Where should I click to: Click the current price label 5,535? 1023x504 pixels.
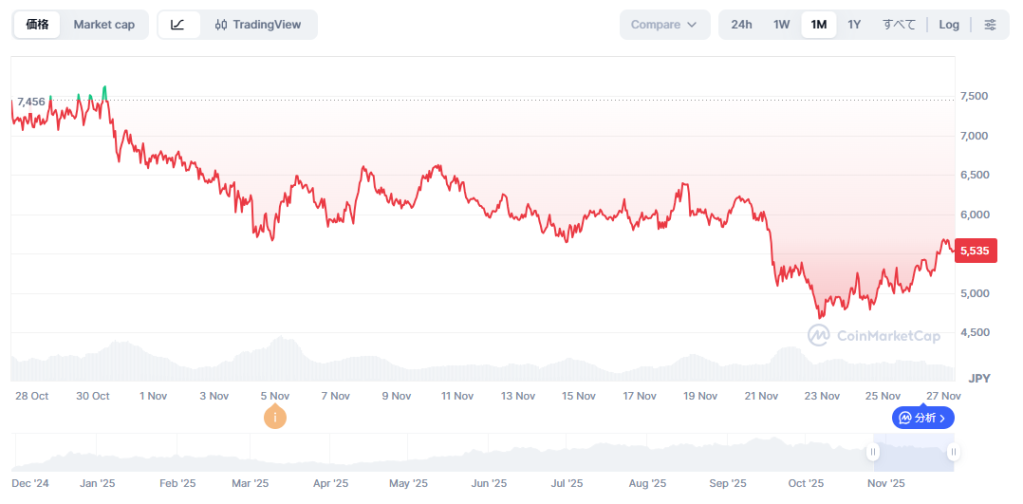click(974, 251)
